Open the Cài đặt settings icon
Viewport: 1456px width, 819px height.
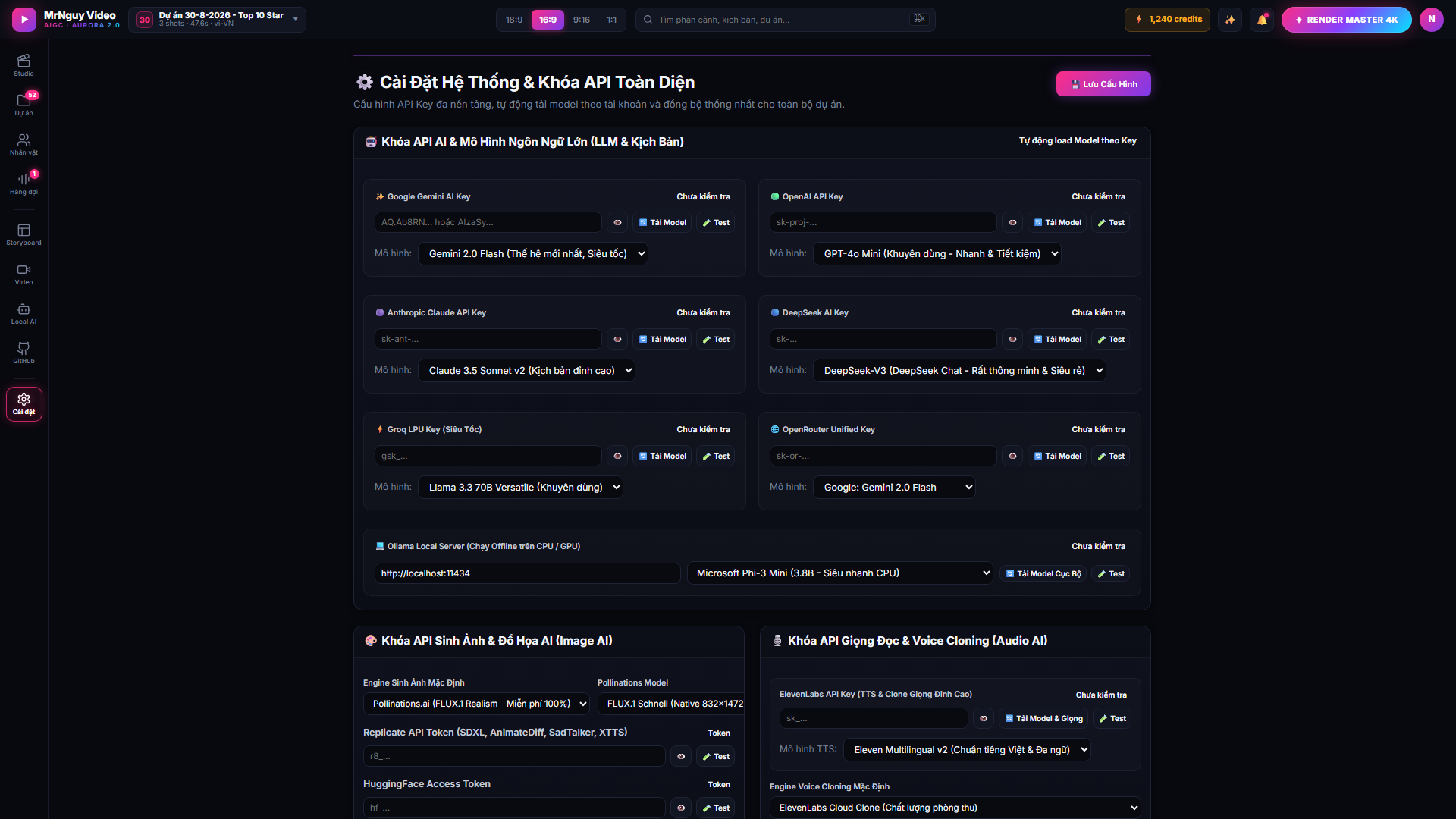point(24,403)
